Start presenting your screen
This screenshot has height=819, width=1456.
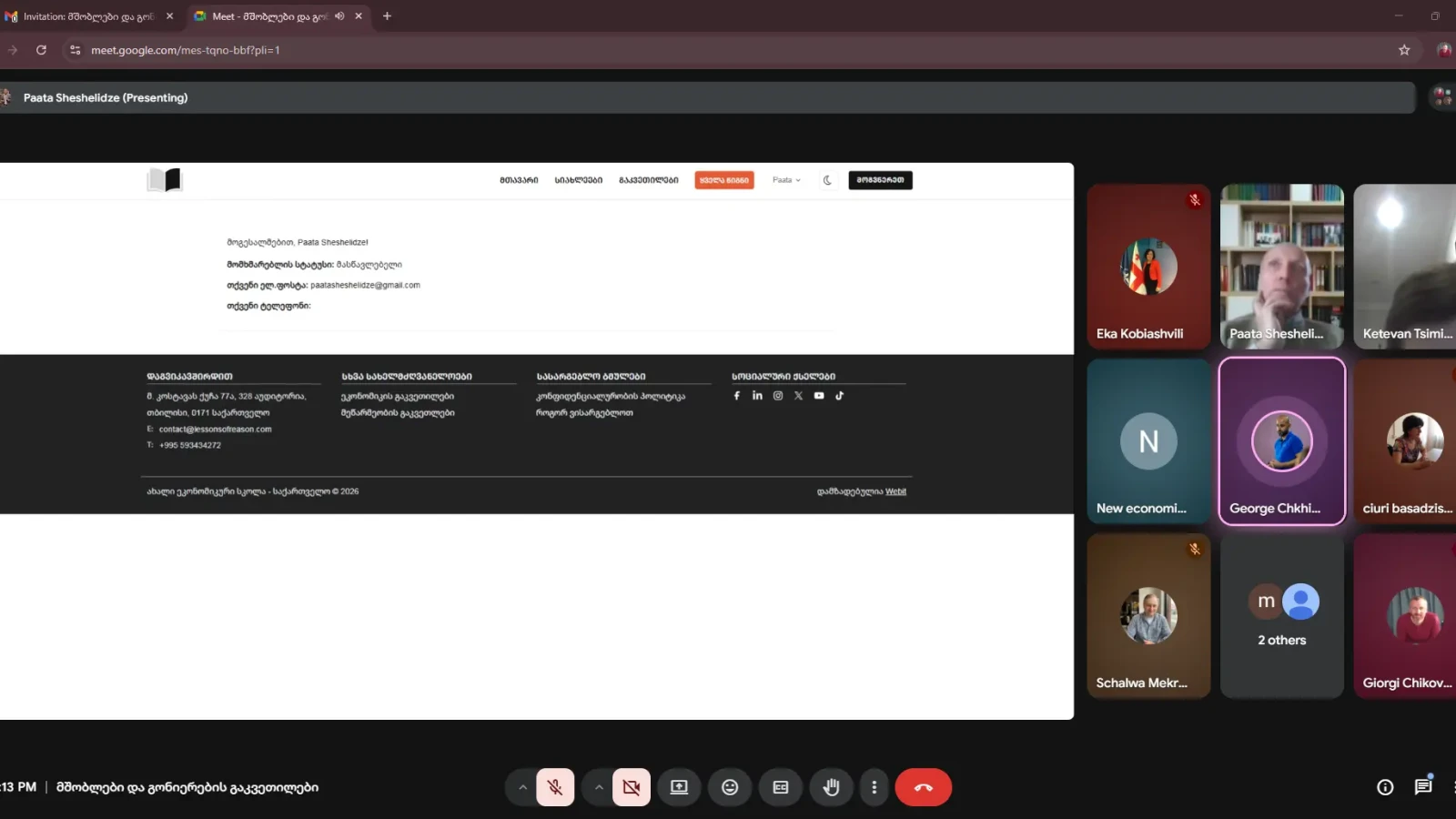[679, 787]
